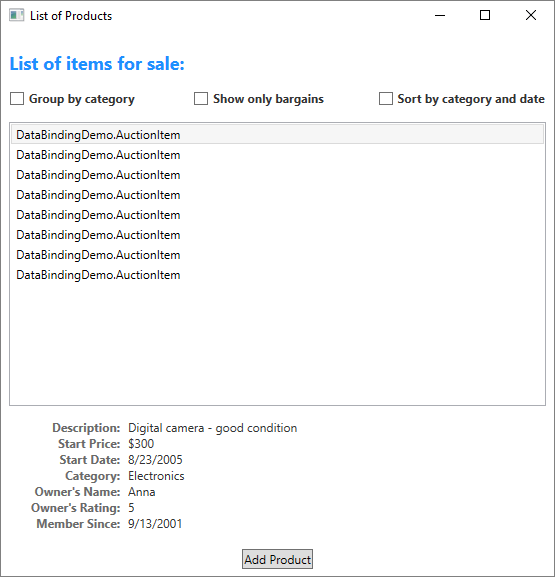This screenshot has height=577, width=555.
Task: Select the second AuctionItem entry
Action: tap(278, 155)
